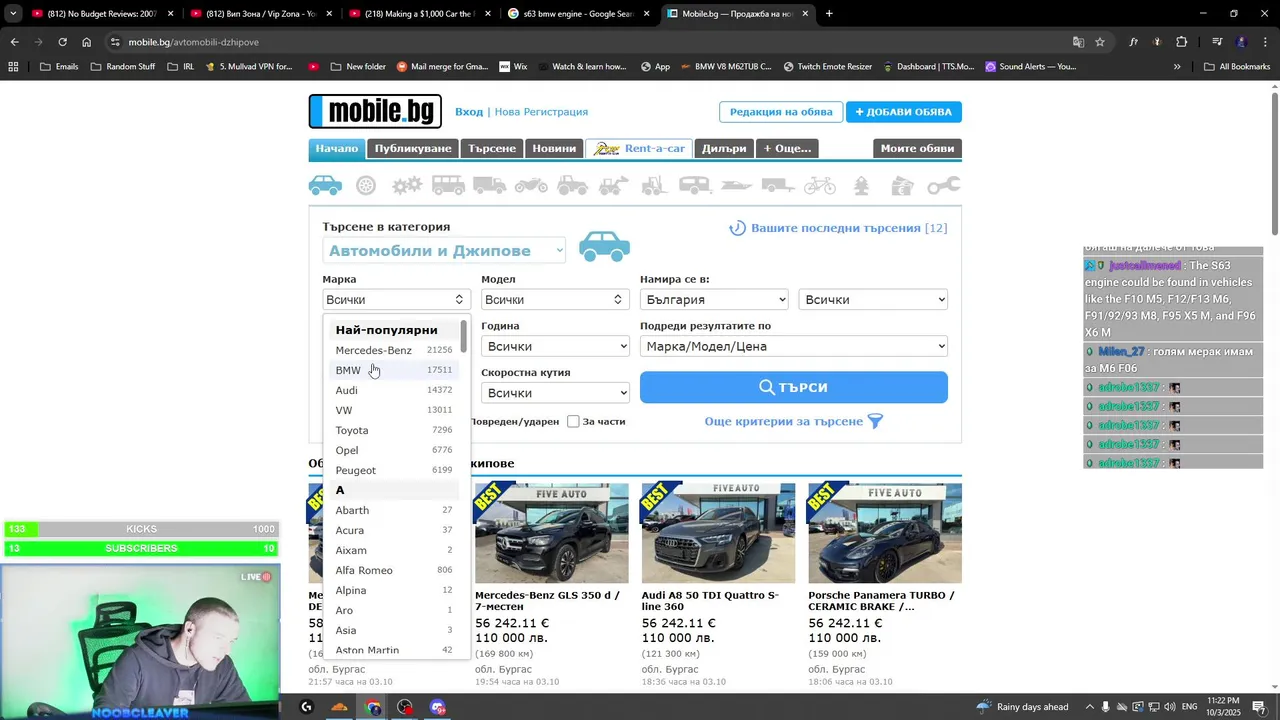This screenshot has height=720, width=1280.
Task: Select the boats category icon
Action: (736, 185)
